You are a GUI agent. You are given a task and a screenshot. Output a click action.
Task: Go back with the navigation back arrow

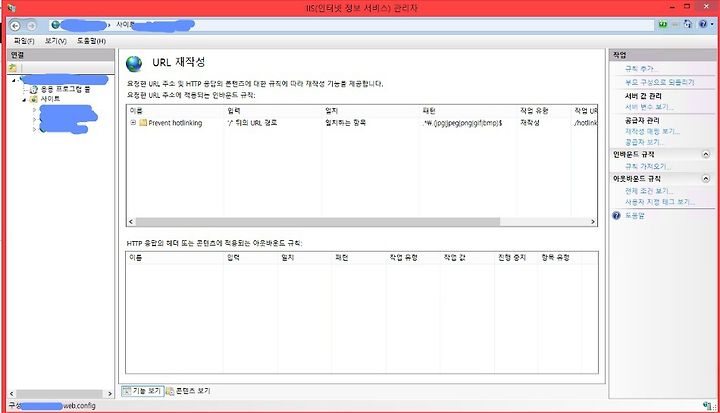pos(15,26)
